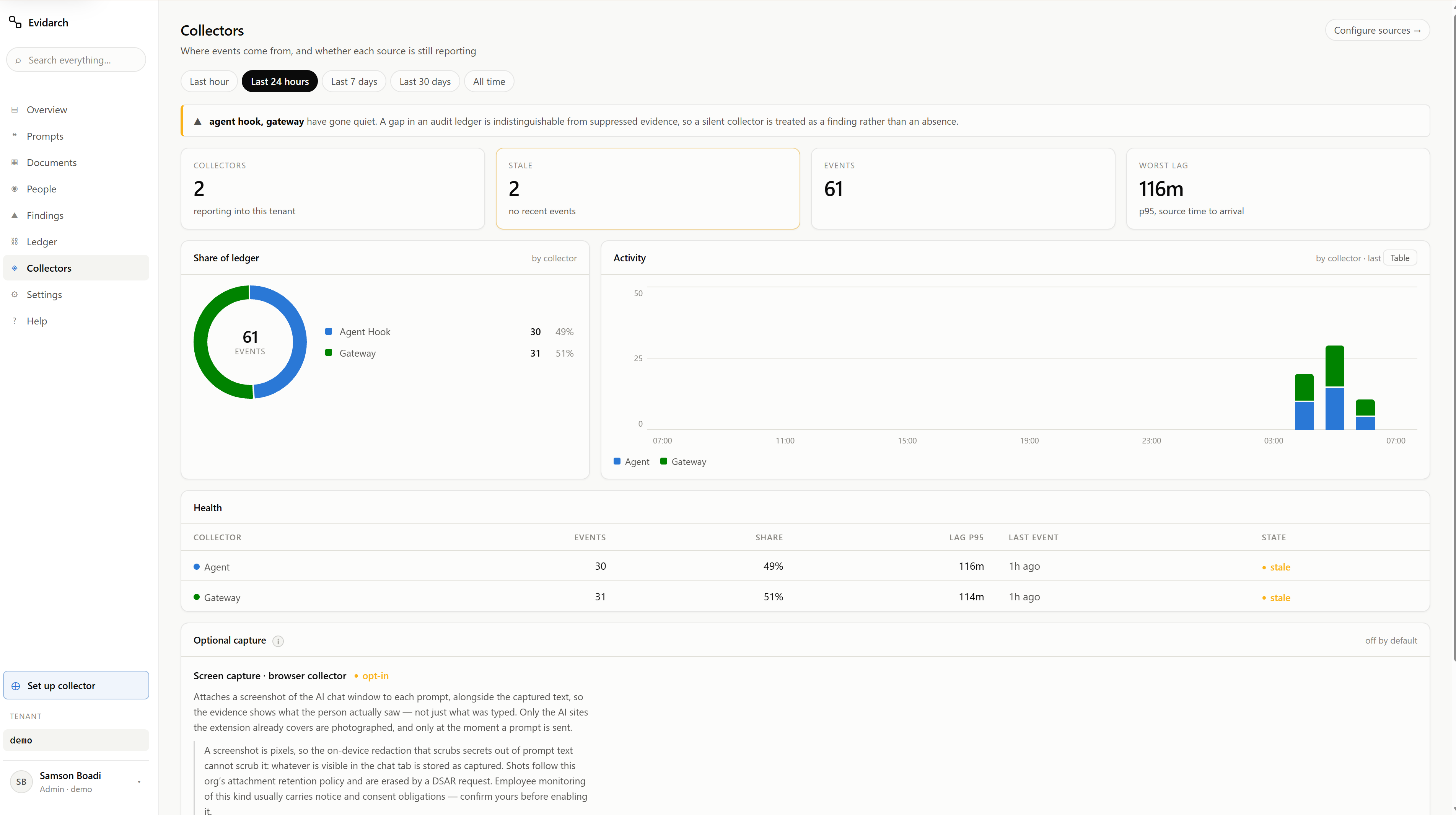This screenshot has width=1456, height=815.
Task: Select the Last 7 days time range
Action: tap(354, 81)
